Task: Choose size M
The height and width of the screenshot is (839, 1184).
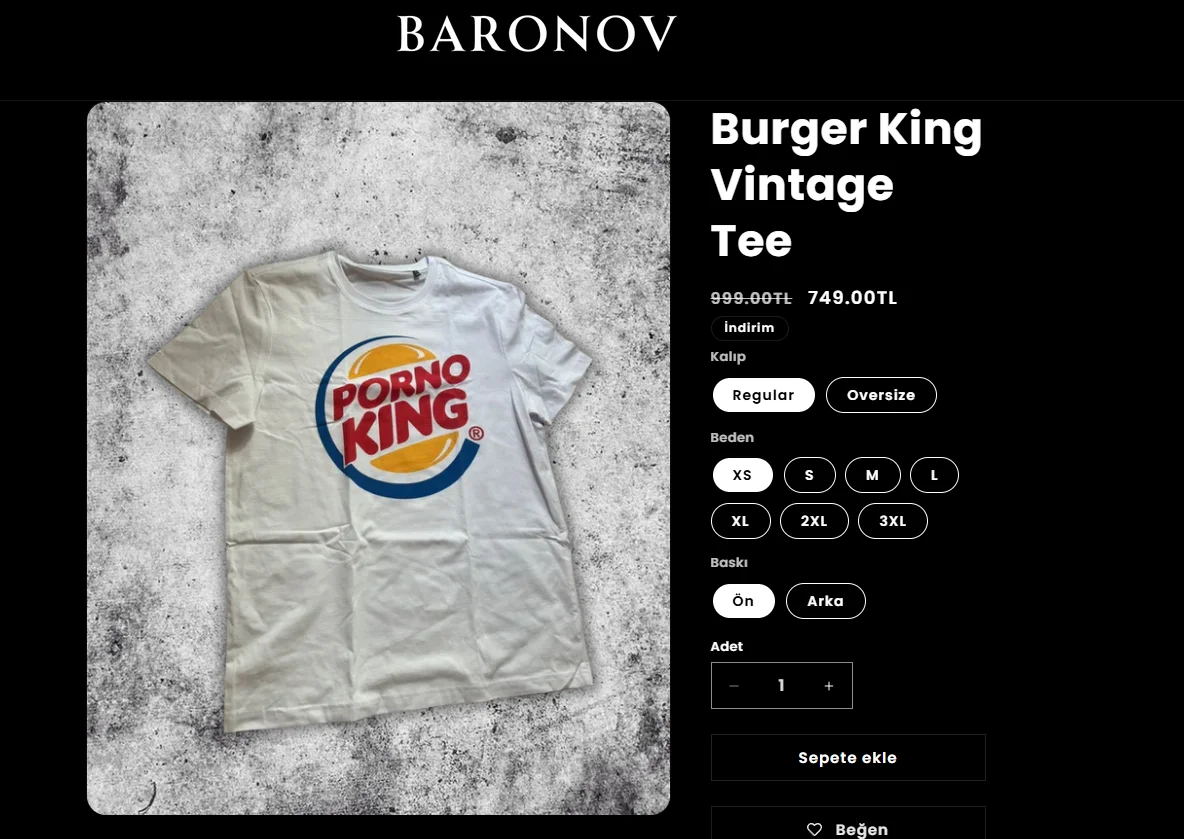Action: pos(872,475)
